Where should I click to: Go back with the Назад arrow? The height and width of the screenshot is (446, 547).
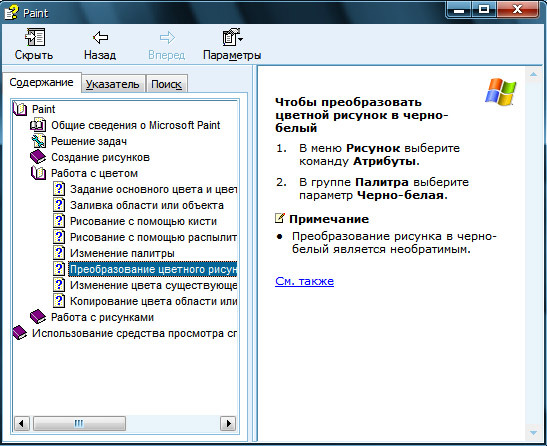click(100, 37)
